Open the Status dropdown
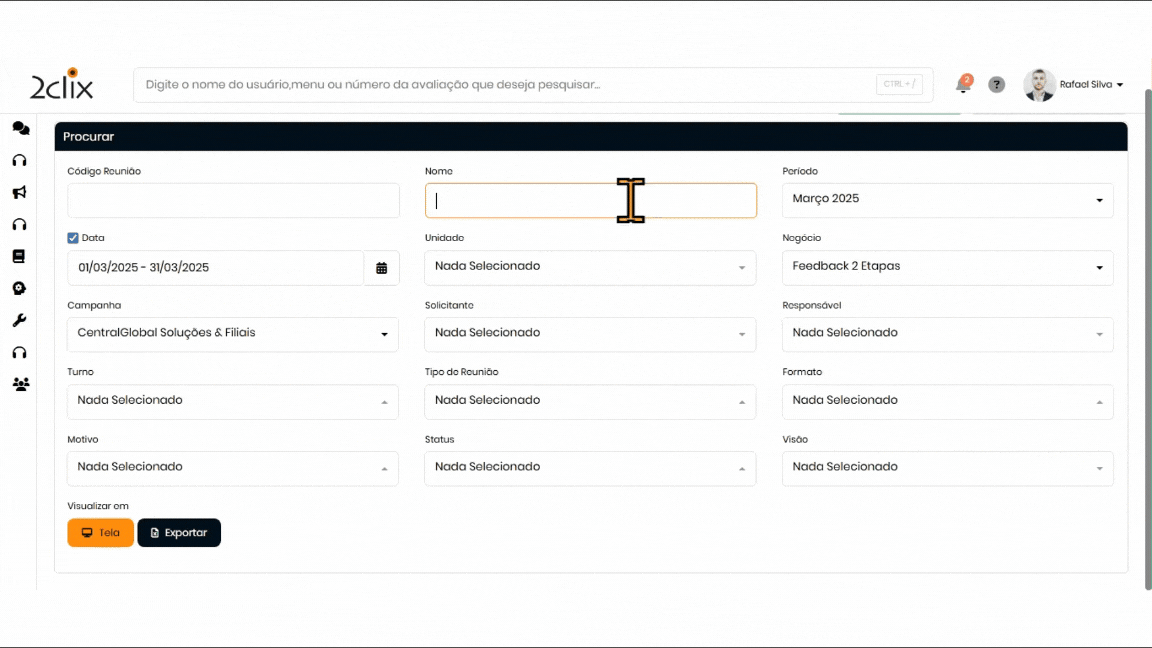This screenshot has height=648, width=1152. coord(590,468)
